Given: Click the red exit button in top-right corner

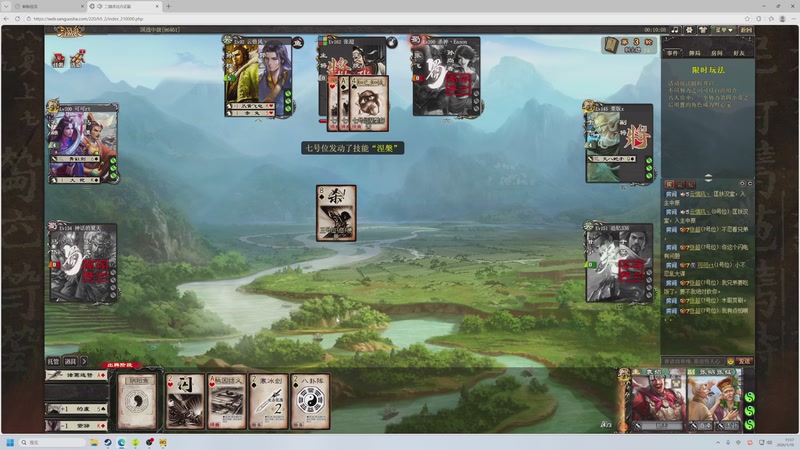Looking at the screenshot, I should click(x=746, y=30).
